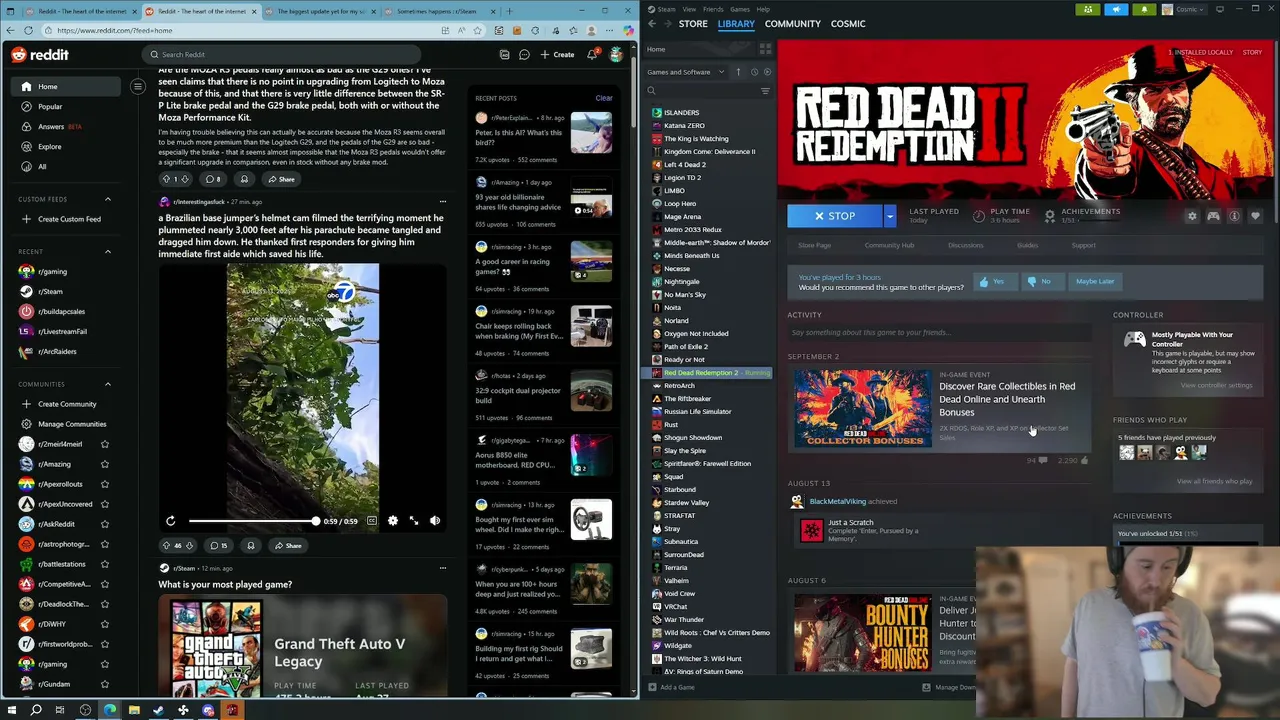
Task: Open Steam friends green button
Action: tap(1088, 9)
